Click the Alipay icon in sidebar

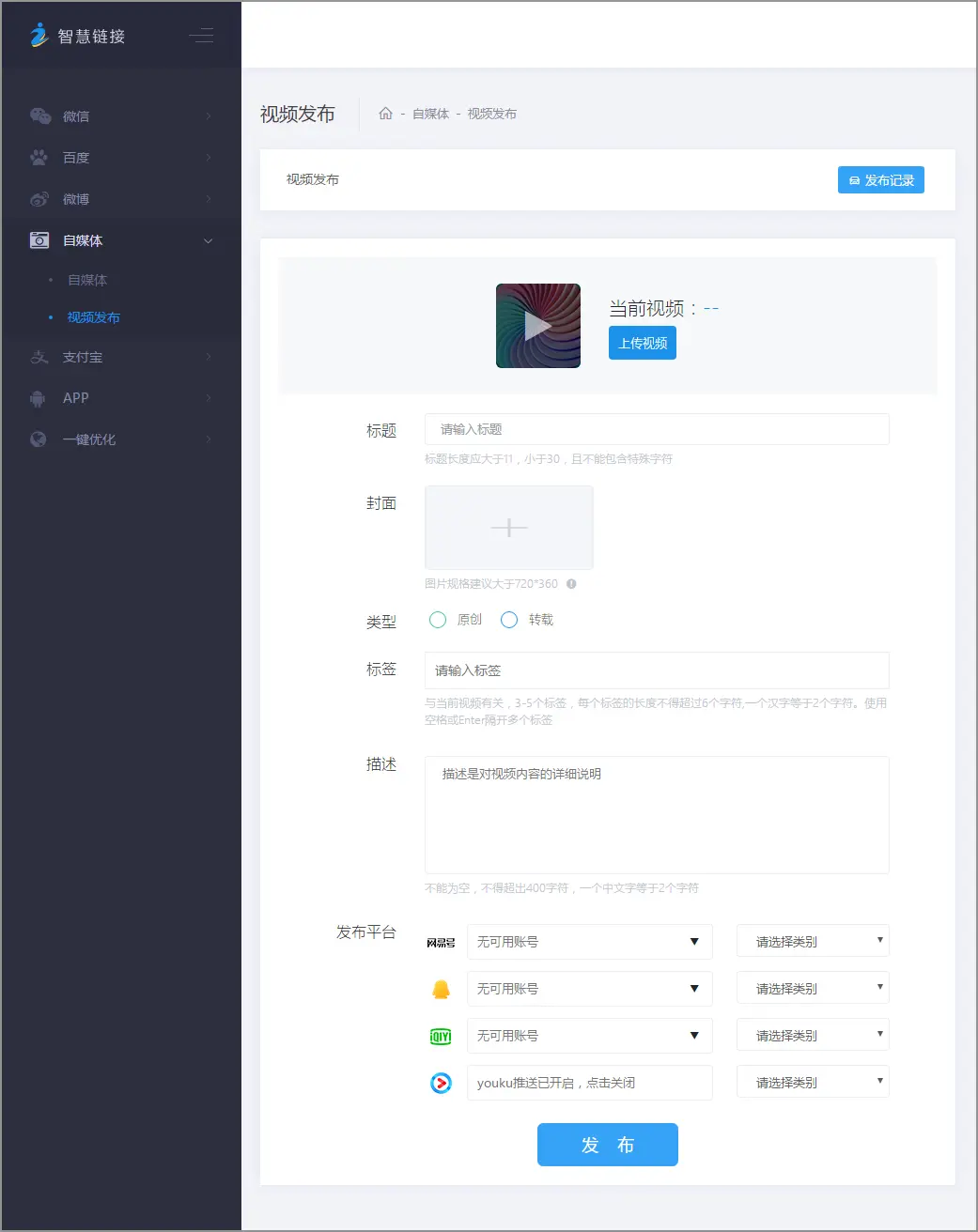tap(39, 357)
